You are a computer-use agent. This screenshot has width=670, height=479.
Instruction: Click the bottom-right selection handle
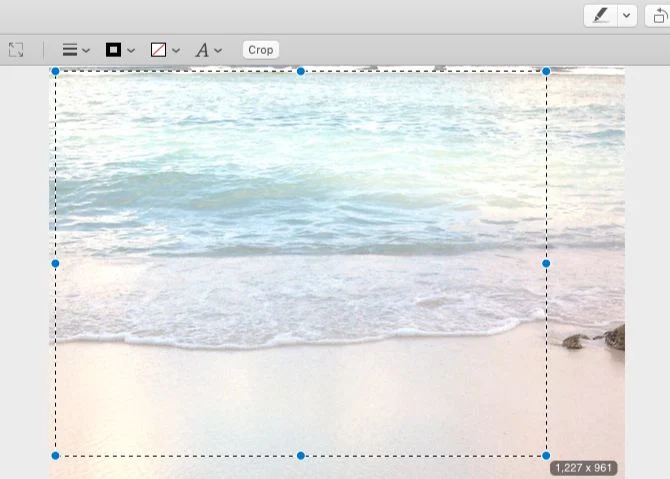click(546, 455)
